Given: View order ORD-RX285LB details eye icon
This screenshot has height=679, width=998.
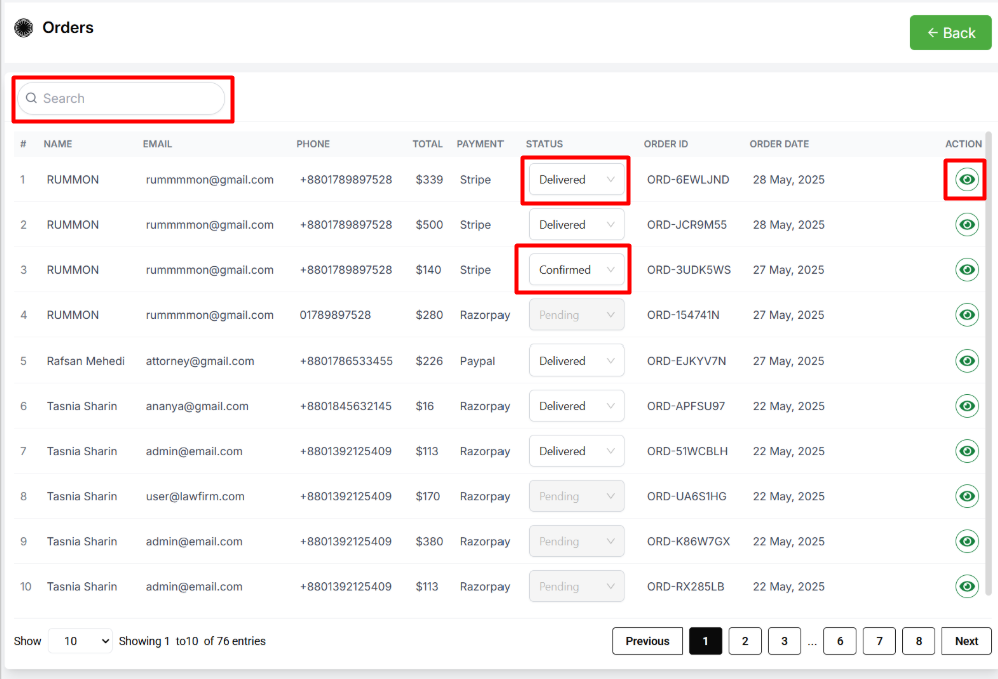Looking at the screenshot, I should click(x=966, y=587).
